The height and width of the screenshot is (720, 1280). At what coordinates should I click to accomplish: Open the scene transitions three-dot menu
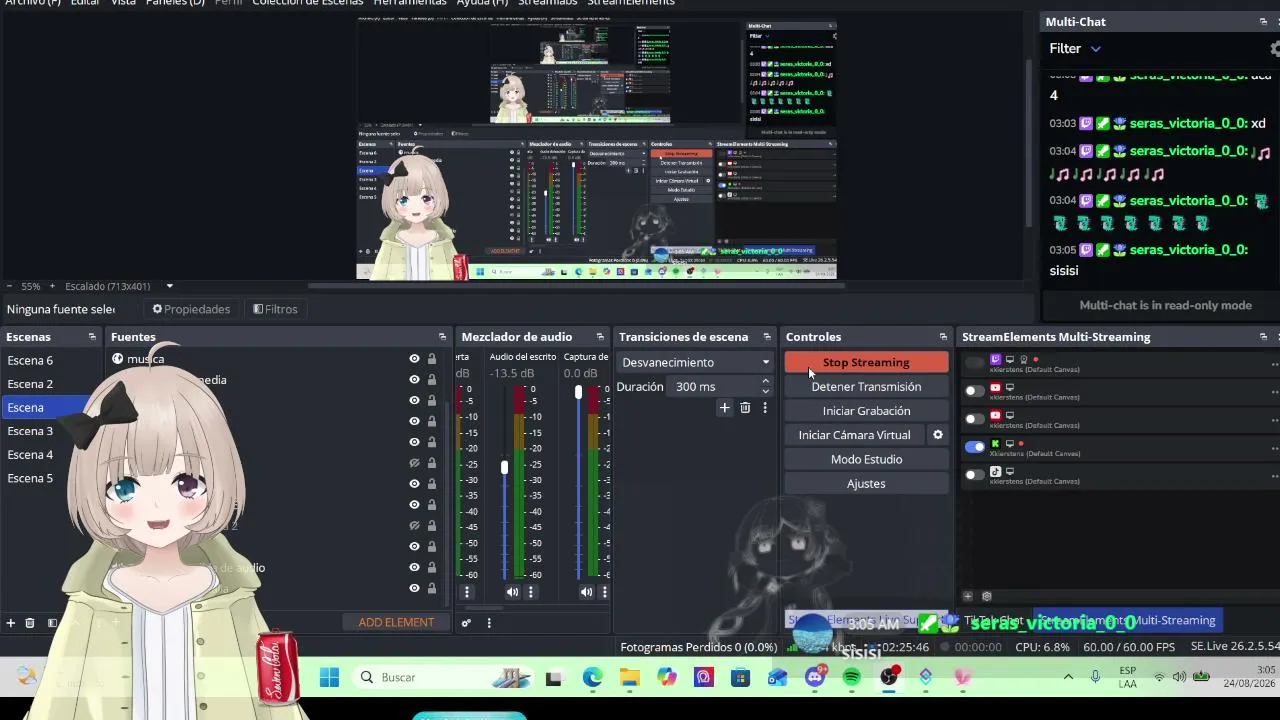click(x=765, y=408)
